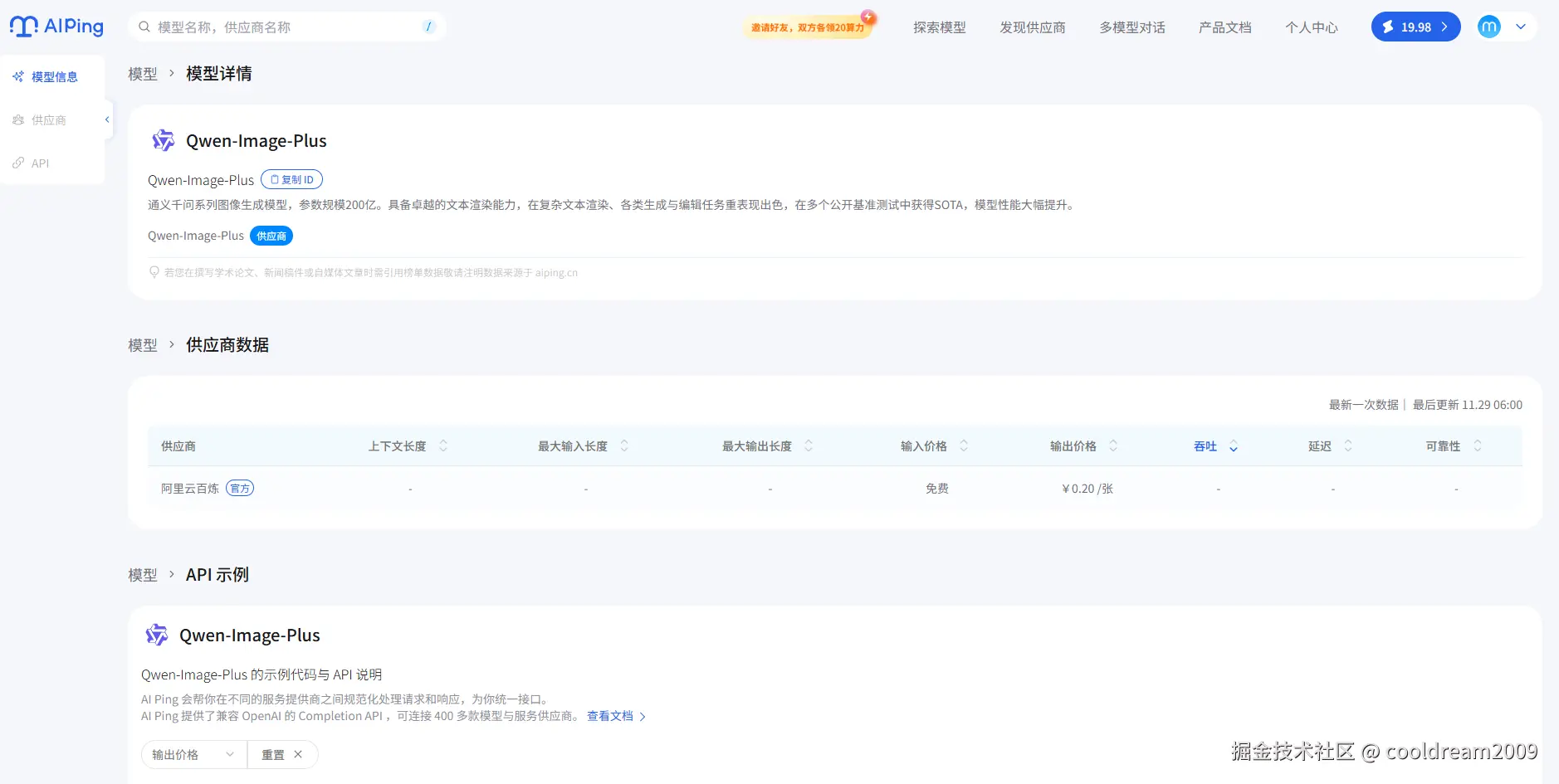Click the blue 供应商 tag button

pyautogui.click(x=271, y=236)
